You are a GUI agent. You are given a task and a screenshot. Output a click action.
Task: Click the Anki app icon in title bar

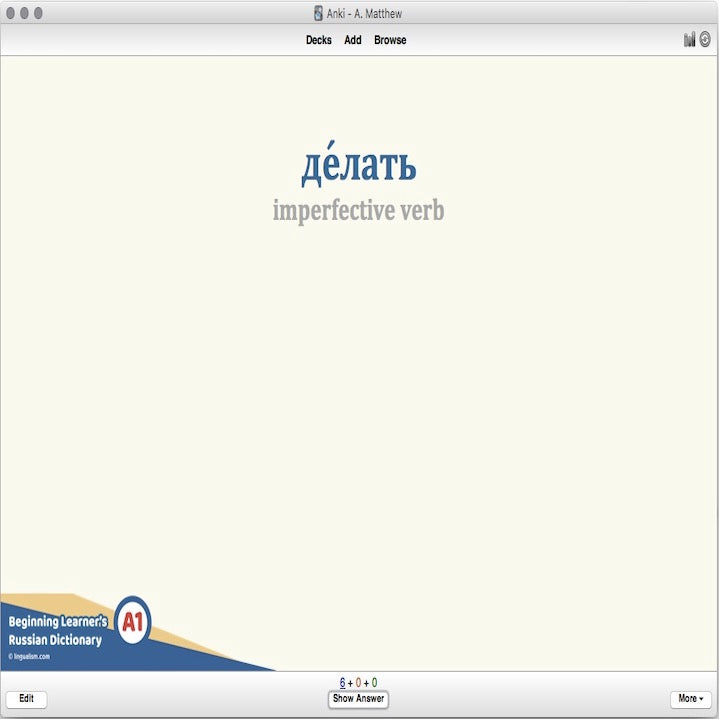318,13
